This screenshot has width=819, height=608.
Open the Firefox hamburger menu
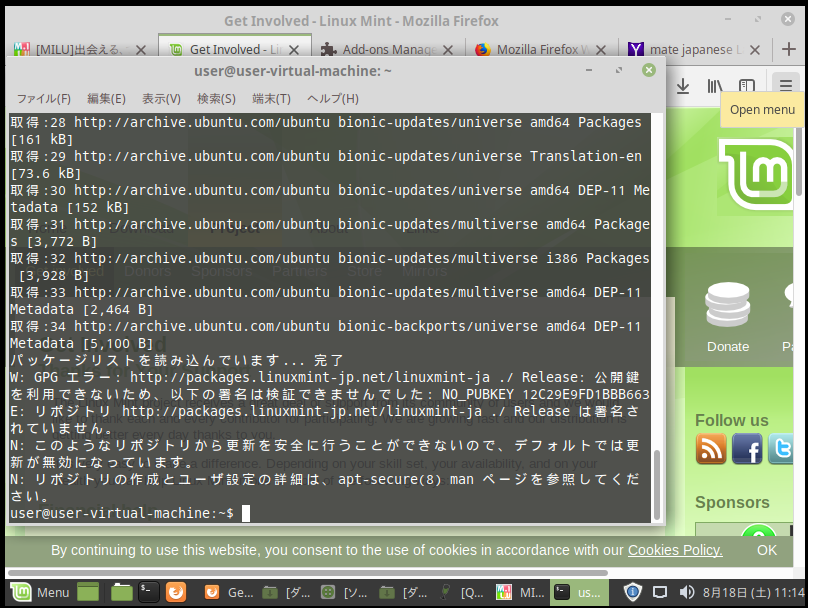787,86
